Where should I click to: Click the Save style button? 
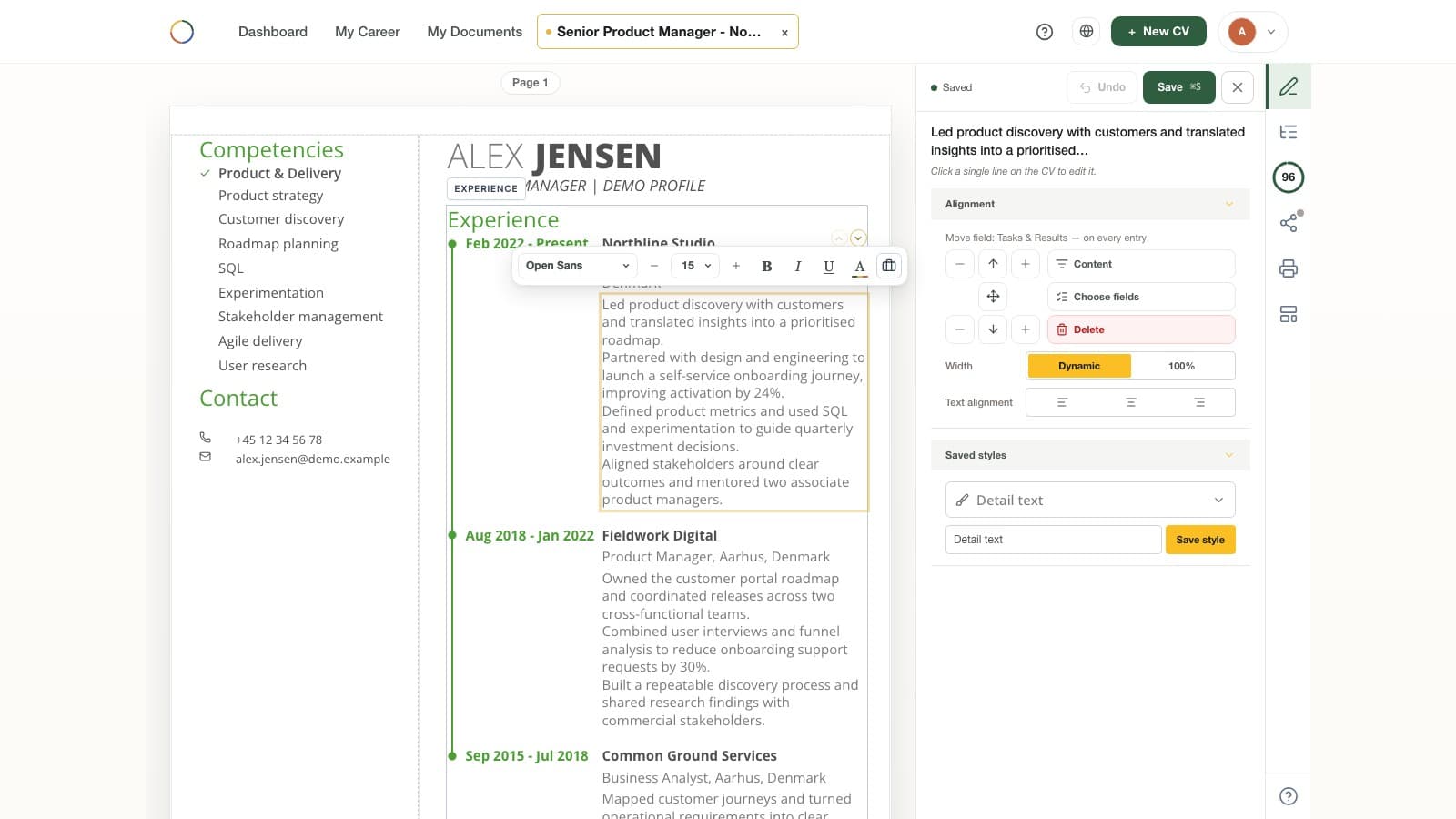pos(1200,540)
